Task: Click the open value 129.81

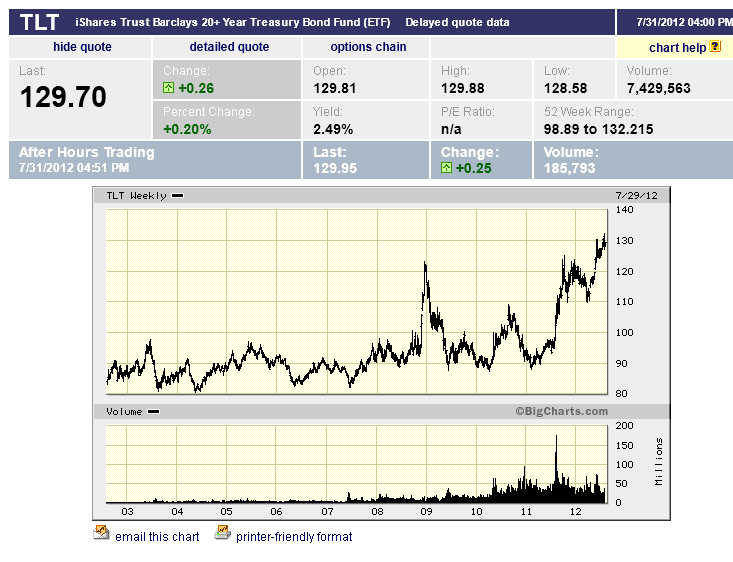Action: [x=335, y=88]
